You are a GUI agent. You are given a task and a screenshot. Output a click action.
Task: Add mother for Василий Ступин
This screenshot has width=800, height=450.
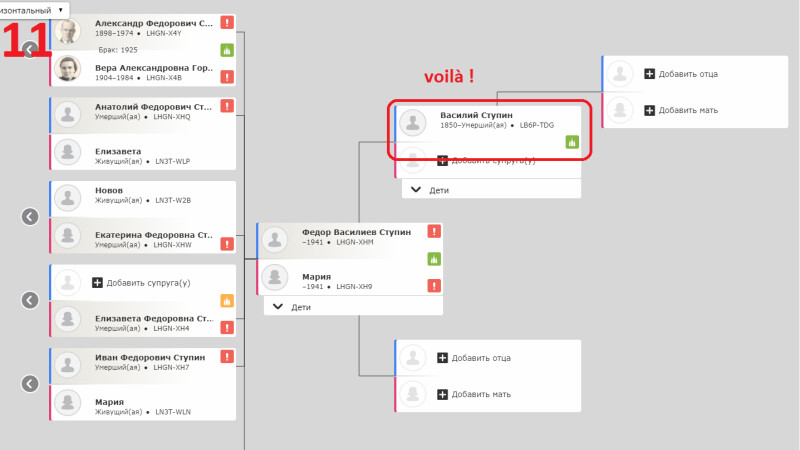[681, 110]
